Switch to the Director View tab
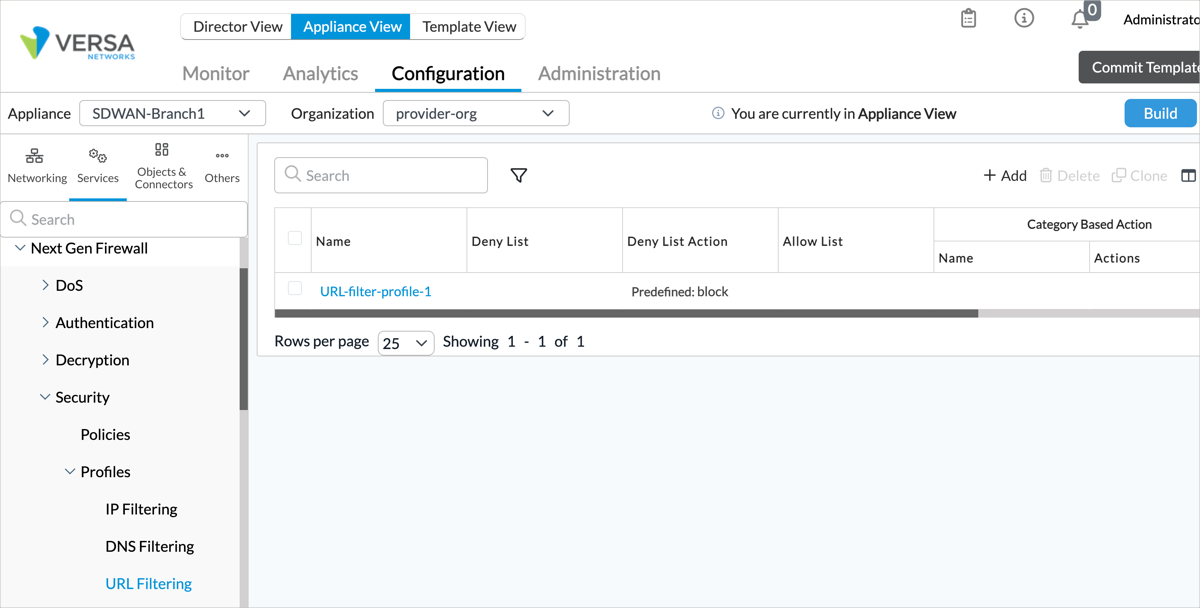Screen dimensions: 1200x608 (237, 27)
